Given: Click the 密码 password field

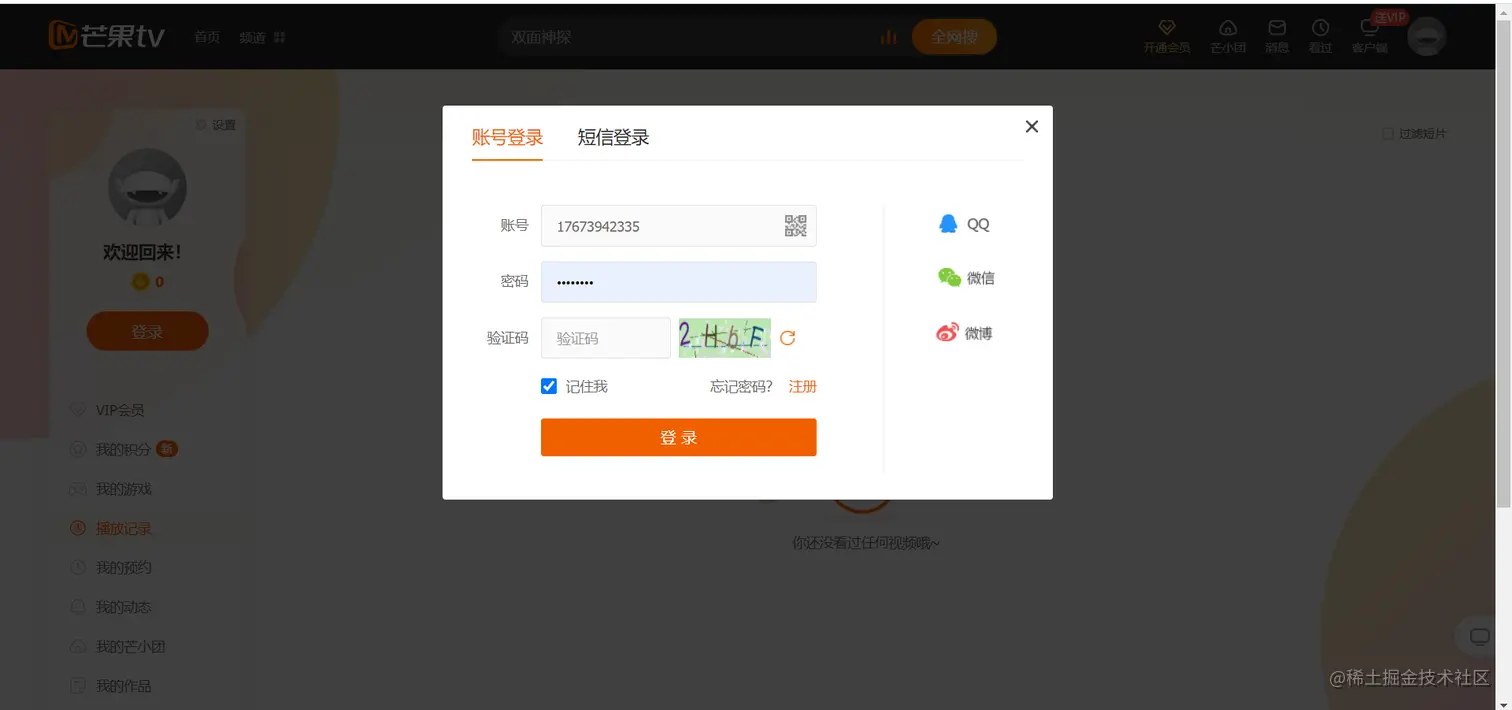Looking at the screenshot, I should point(679,282).
